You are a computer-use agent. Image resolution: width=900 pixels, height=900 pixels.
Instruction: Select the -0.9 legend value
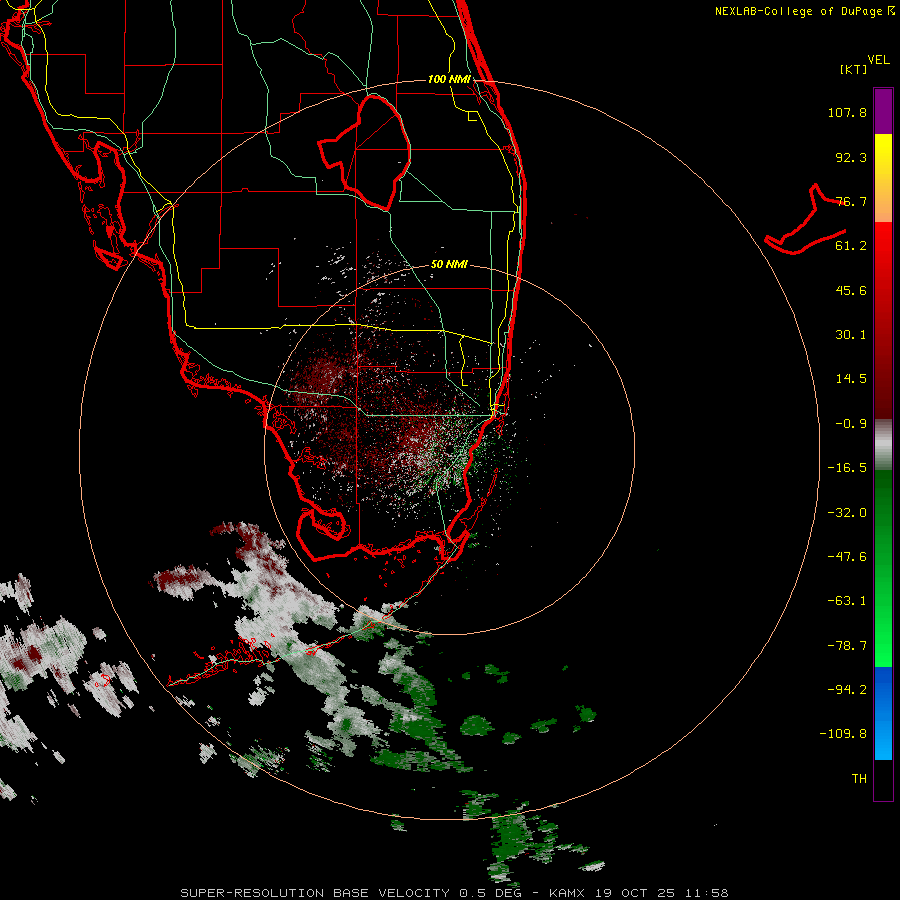(851, 424)
